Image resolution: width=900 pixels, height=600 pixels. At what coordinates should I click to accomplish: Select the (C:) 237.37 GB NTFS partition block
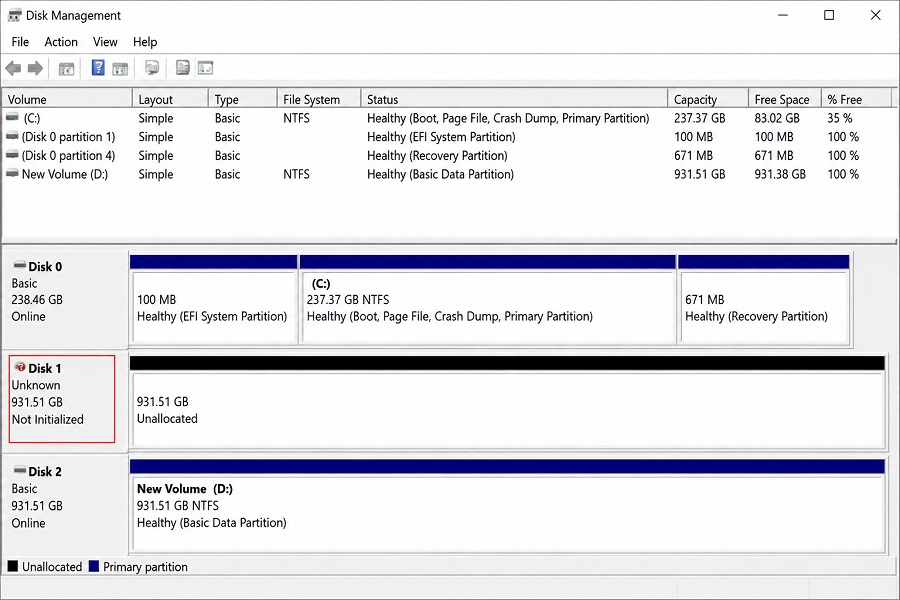tap(487, 299)
